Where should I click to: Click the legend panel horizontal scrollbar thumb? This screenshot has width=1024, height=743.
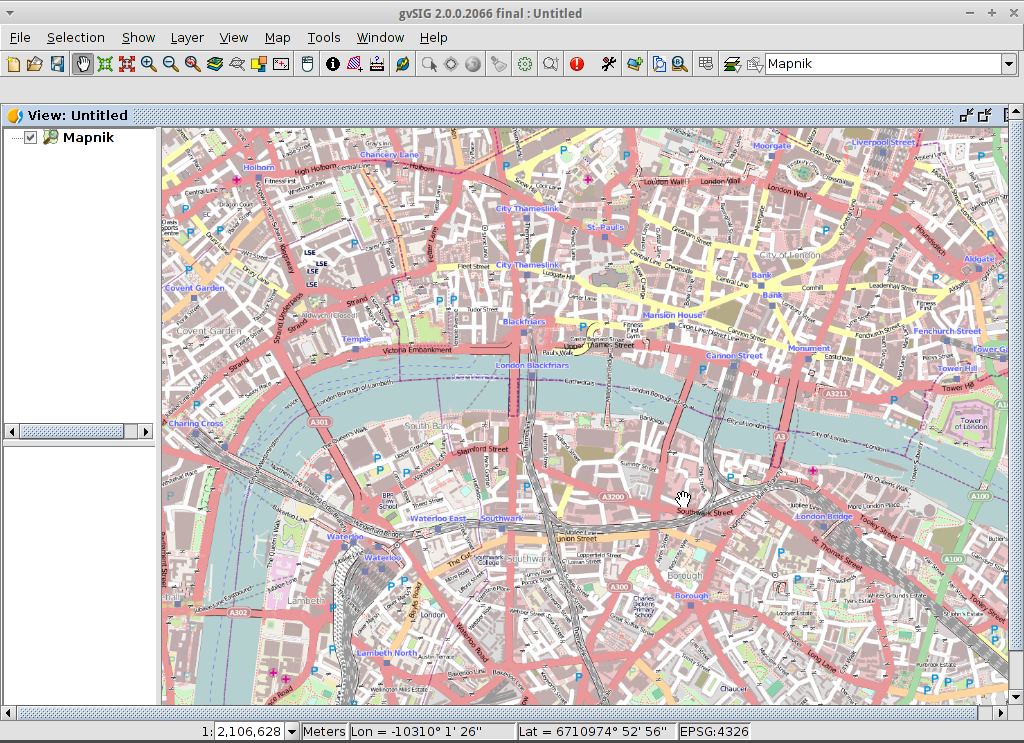[72, 431]
